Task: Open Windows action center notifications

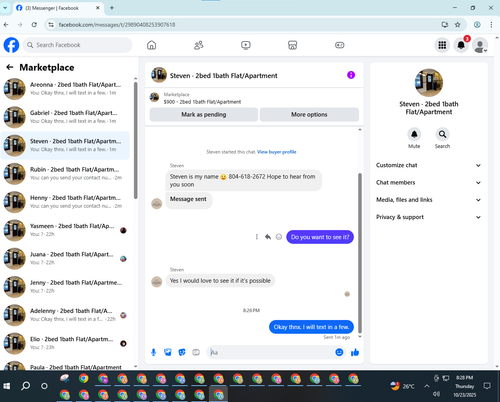Action: pyautogui.click(x=487, y=386)
